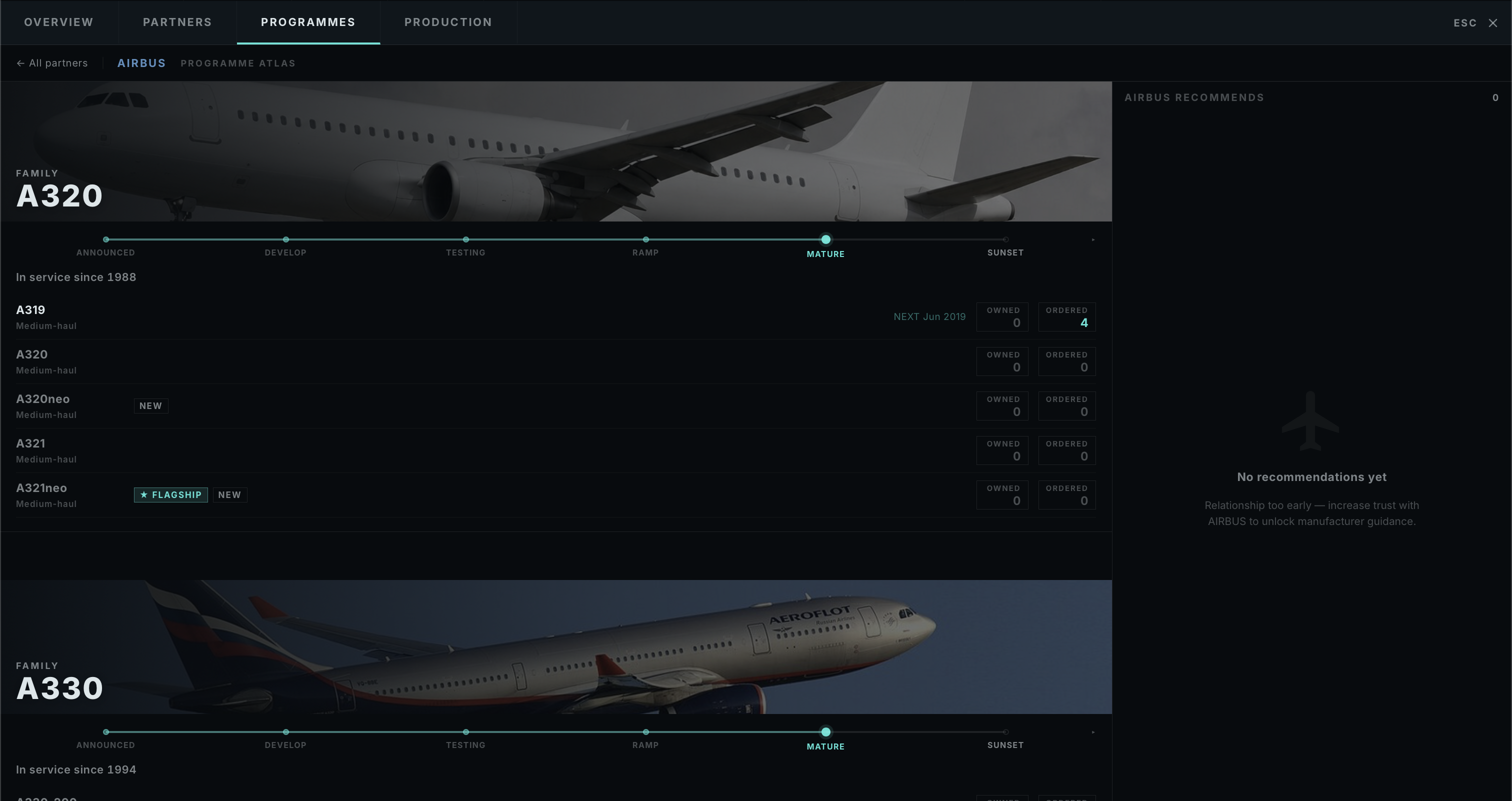1512x801 pixels.
Task: Click the A319 Owned count box
Action: (x=1002, y=317)
